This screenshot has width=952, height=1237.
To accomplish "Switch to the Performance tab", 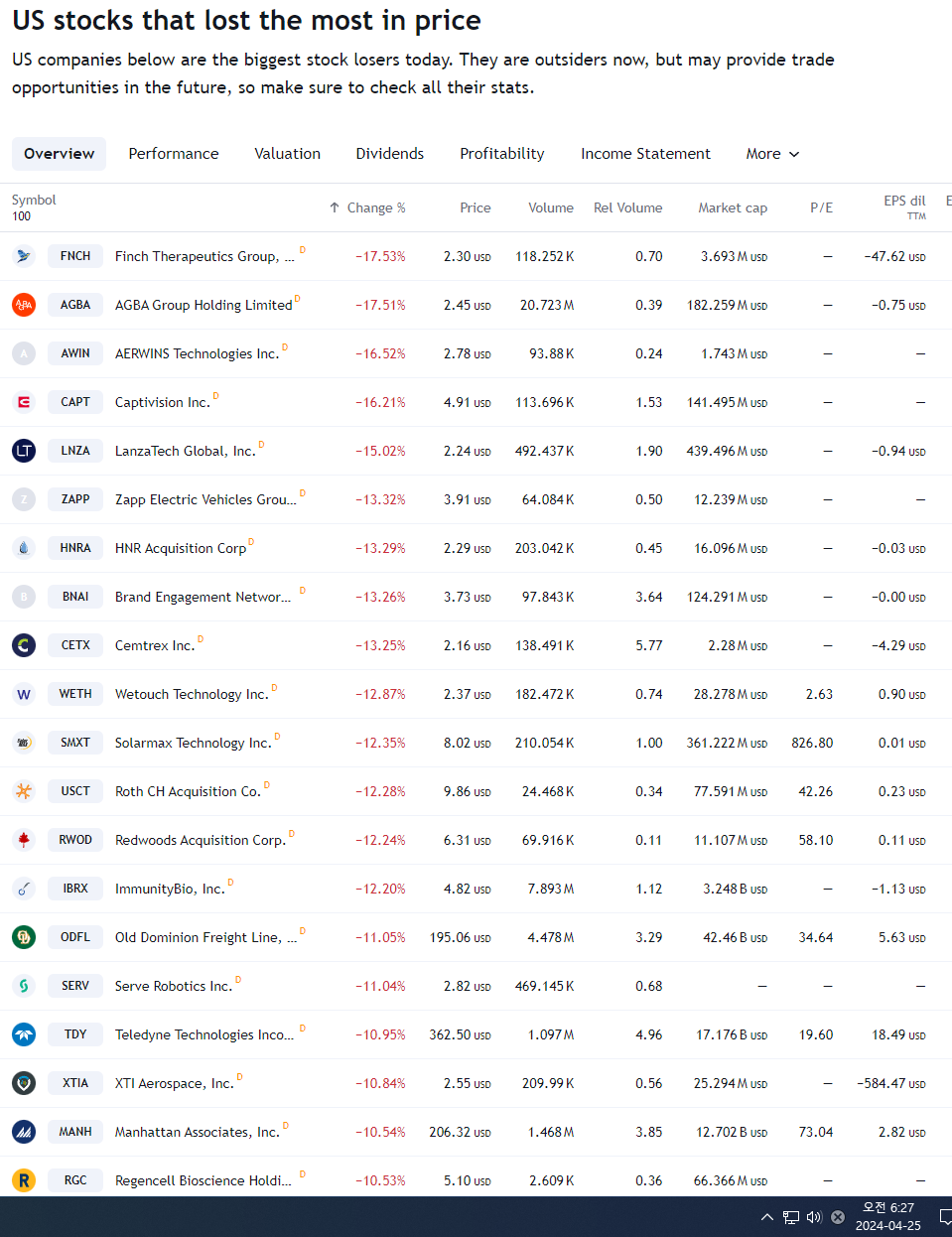I will coord(174,154).
